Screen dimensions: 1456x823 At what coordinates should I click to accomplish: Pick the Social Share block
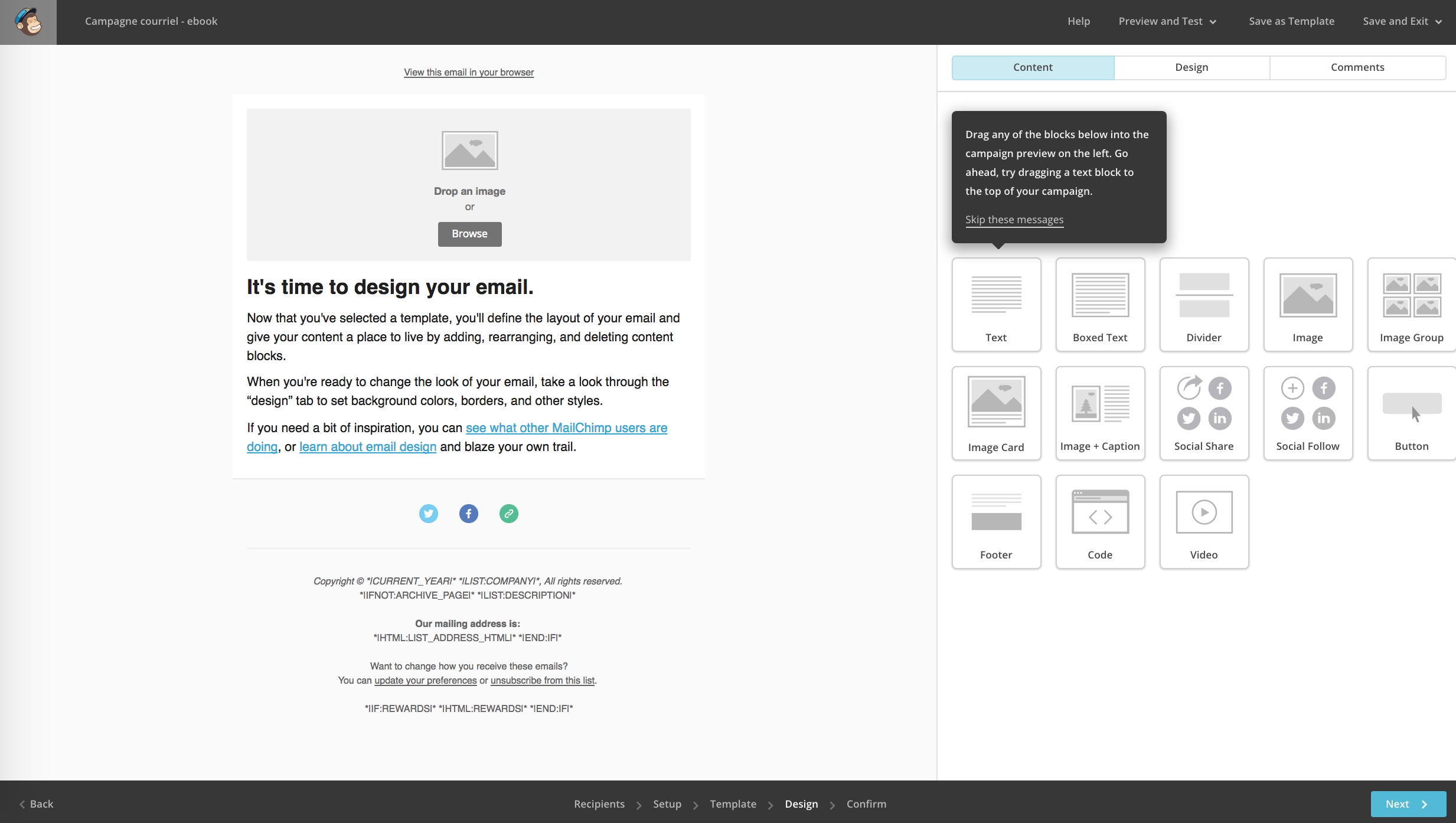pos(1204,413)
